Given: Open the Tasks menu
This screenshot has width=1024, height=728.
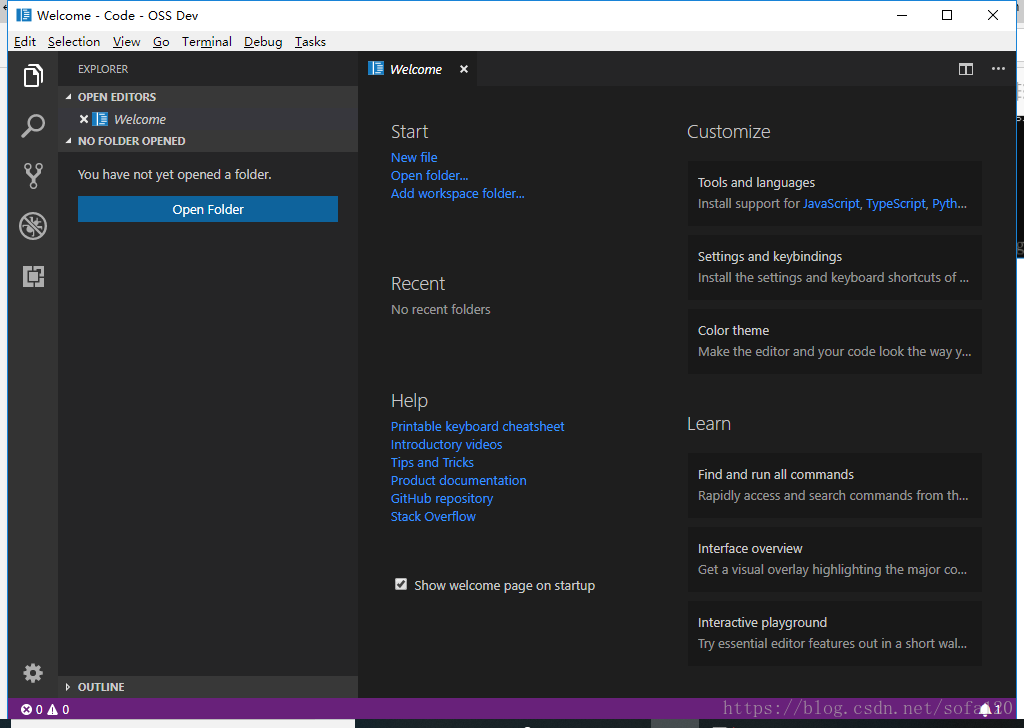Looking at the screenshot, I should tap(310, 42).
